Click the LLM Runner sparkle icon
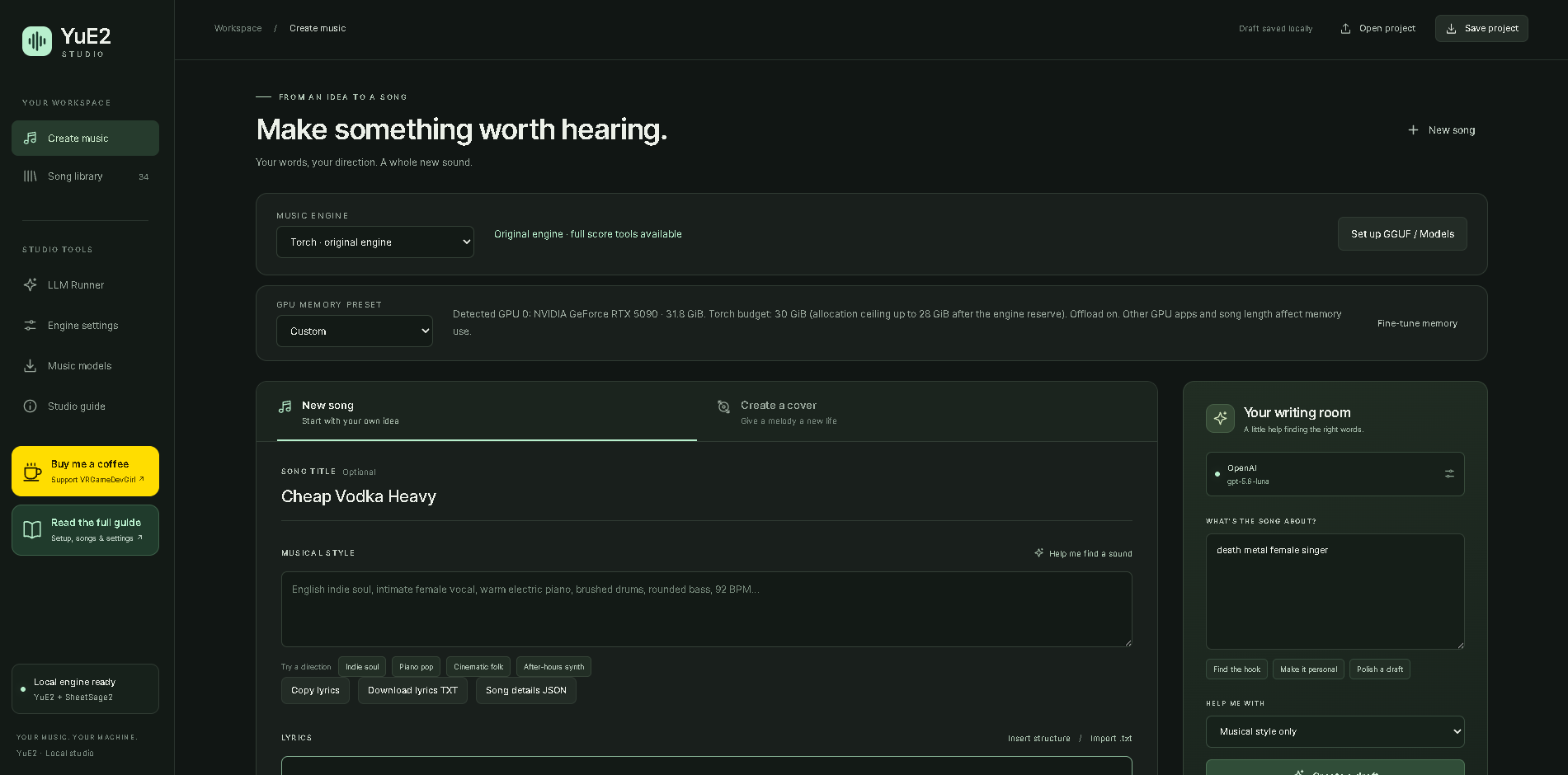The height and width of the screenshot is (775, 1568). pyautogui.click(x=31, y=284)
